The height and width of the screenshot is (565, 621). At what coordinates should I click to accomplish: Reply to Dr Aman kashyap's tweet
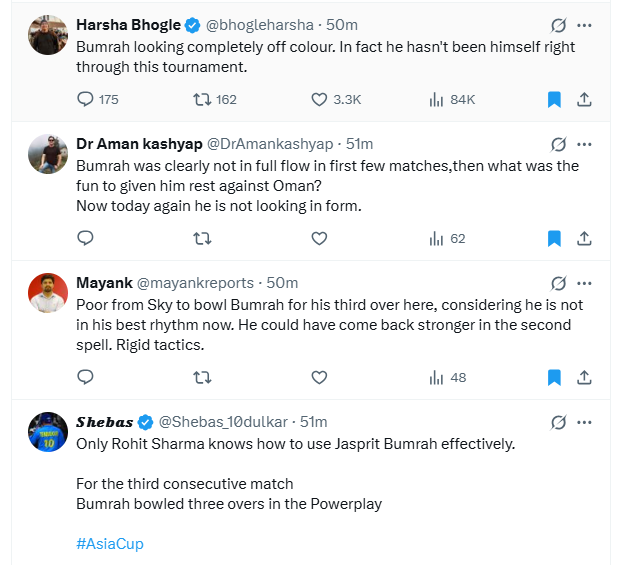point(85,238)
